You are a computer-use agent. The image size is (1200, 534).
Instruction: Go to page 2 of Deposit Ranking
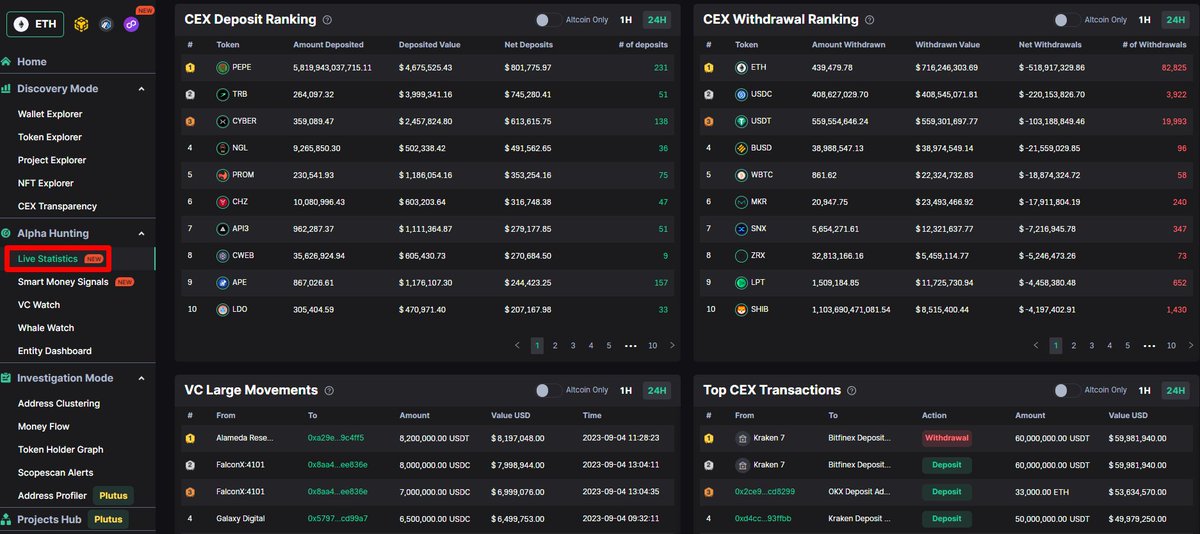555,345
